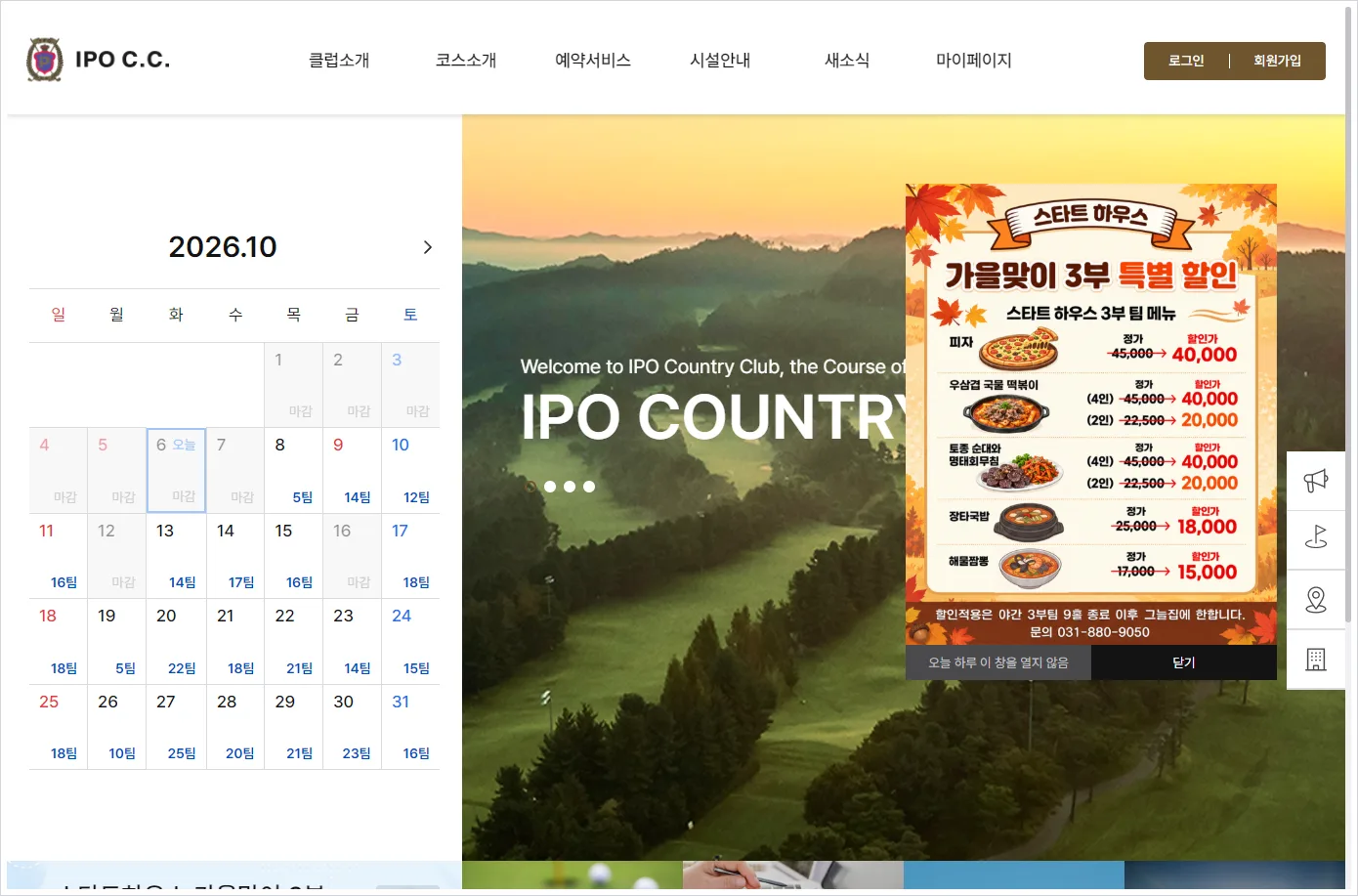Open the building facility quick icon
Screen dimensions: 1358x896
(x=1316, y=660)
